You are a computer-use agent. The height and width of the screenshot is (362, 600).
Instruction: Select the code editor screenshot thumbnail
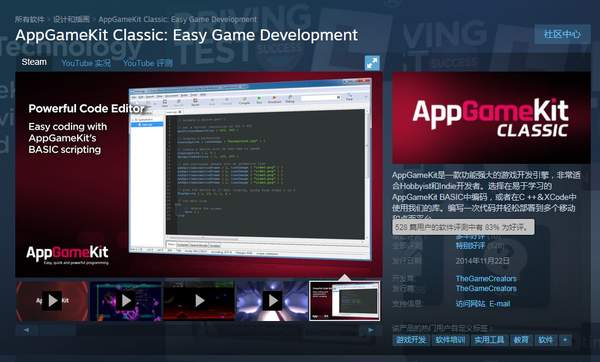tap(344, 301)
